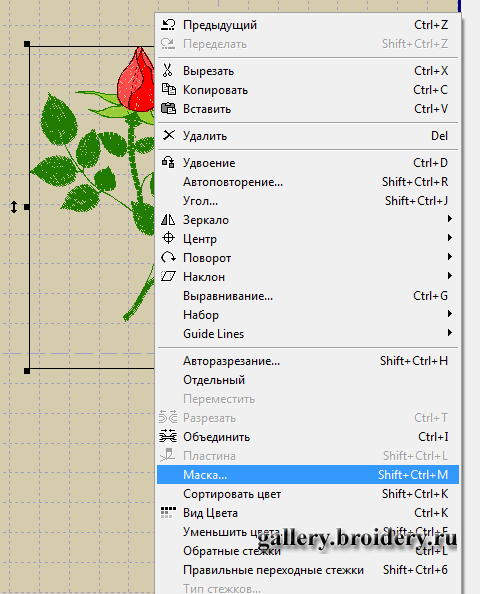Expand the Наклон submenu arrow

(x=450, y=275)
